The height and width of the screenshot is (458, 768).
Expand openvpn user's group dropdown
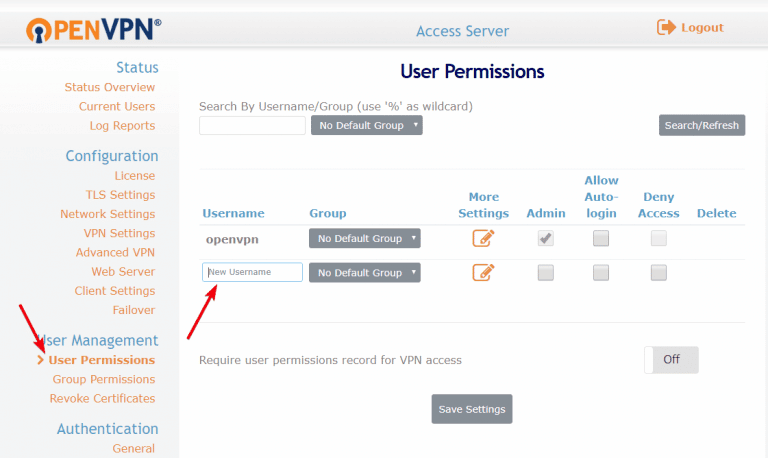click(x=365, y=239)
